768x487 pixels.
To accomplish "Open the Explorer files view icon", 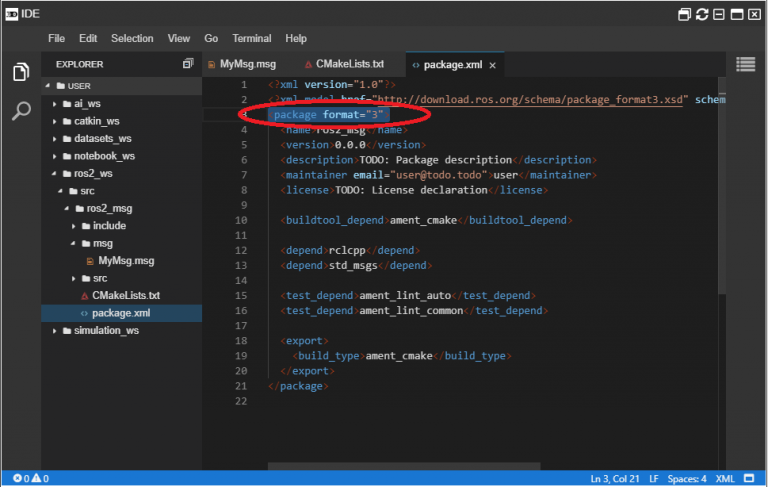I will tap(21, 72).
